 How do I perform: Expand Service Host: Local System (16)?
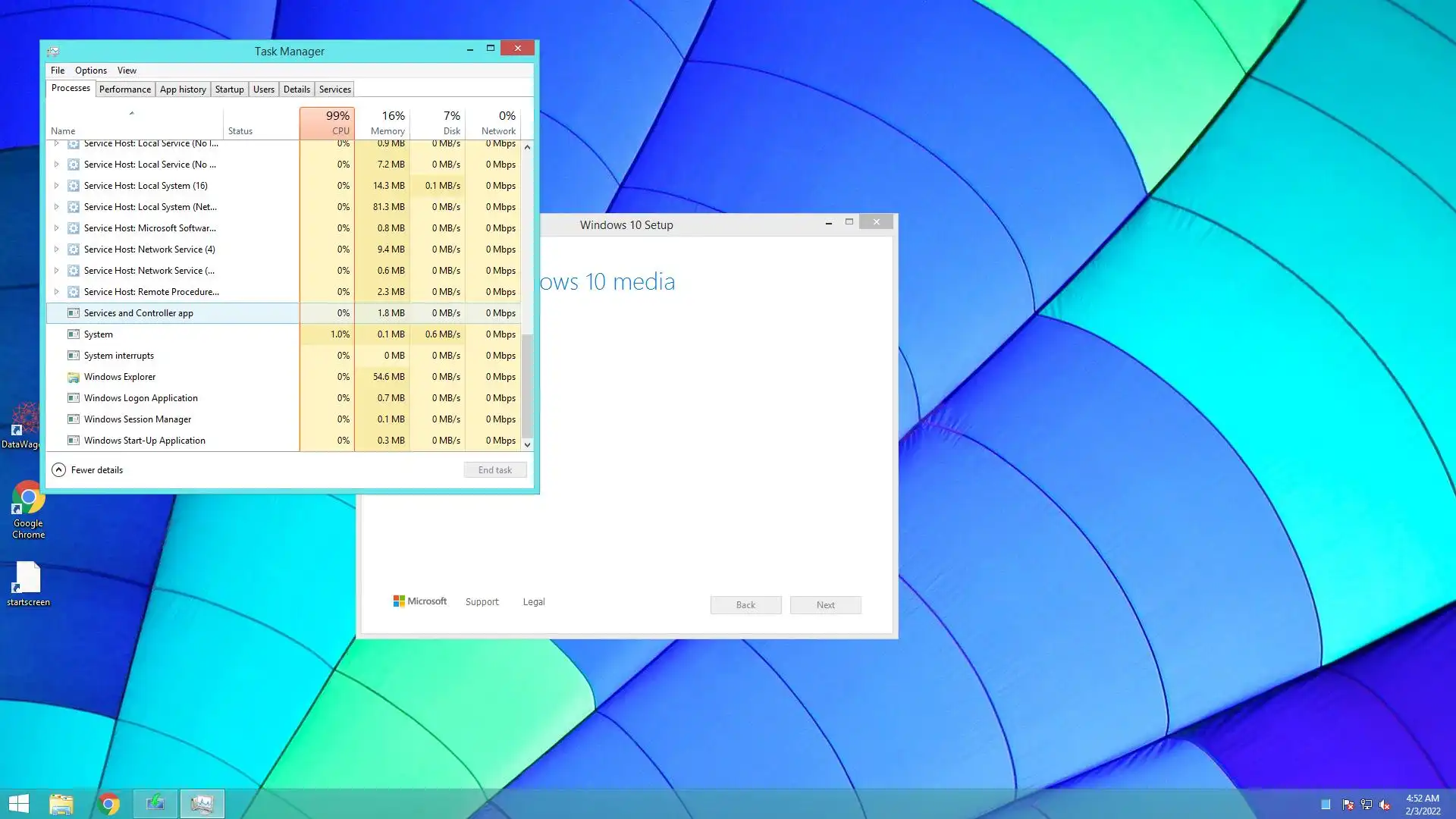click(x=56, y=186)
